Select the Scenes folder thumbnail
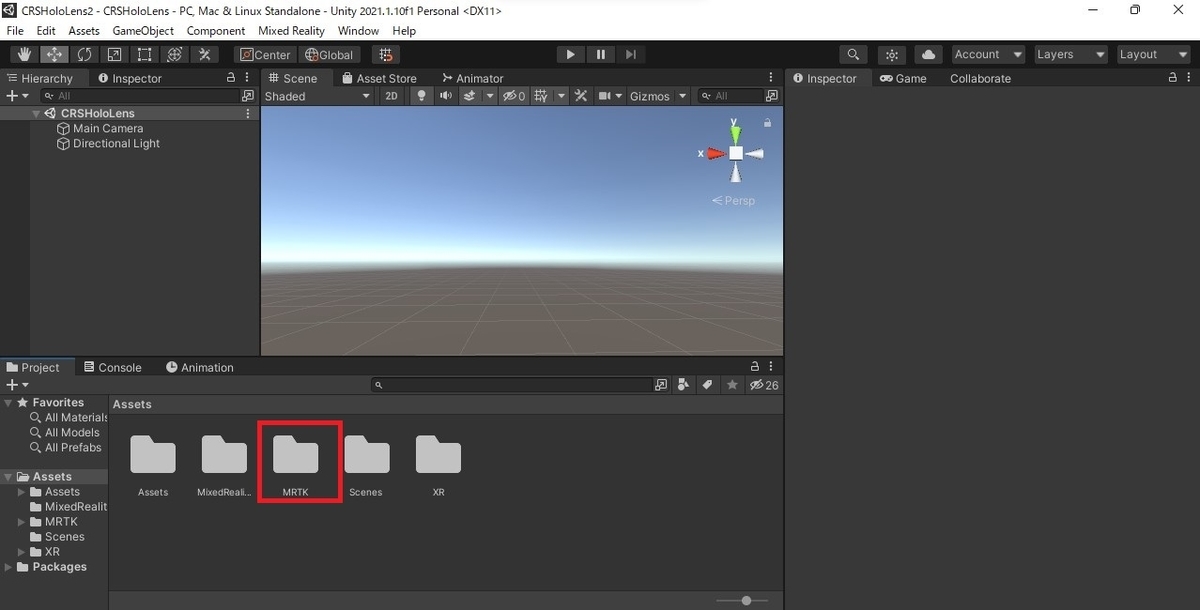Viewport: 1200px width, 610px height. pyautogui.click(x=366, y=455)
